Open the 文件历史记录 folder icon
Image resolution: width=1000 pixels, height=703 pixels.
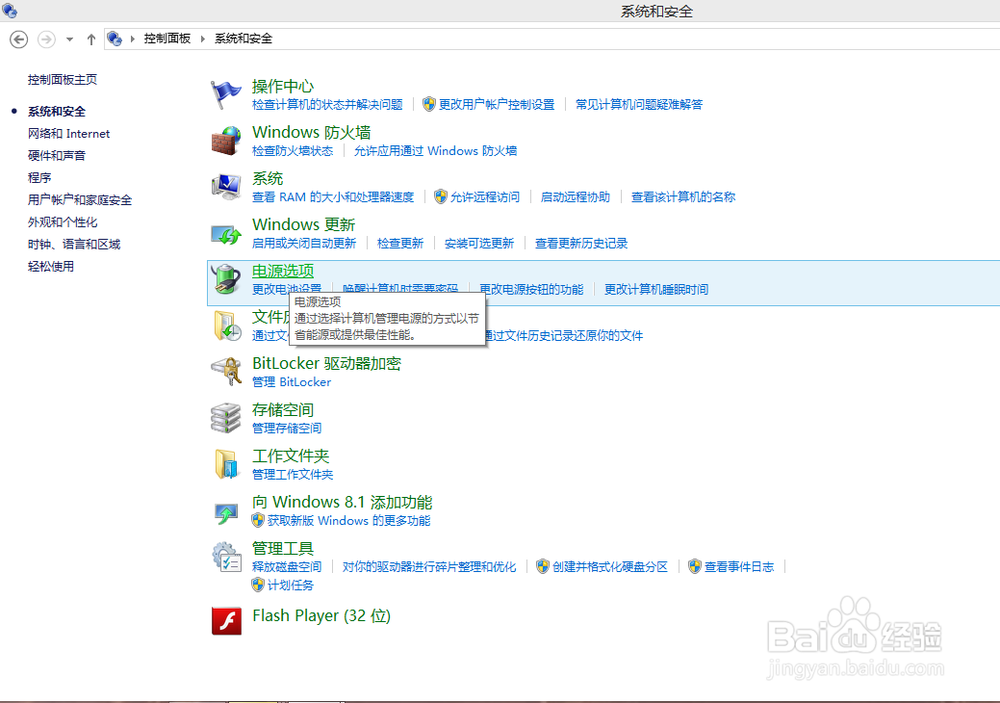point(226,325)
